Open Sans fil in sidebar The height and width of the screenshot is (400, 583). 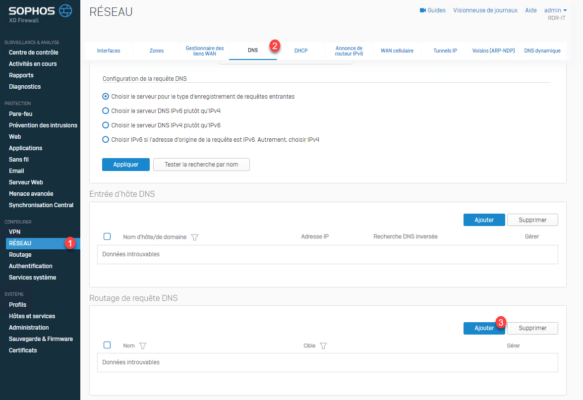[x=19, y=159]
